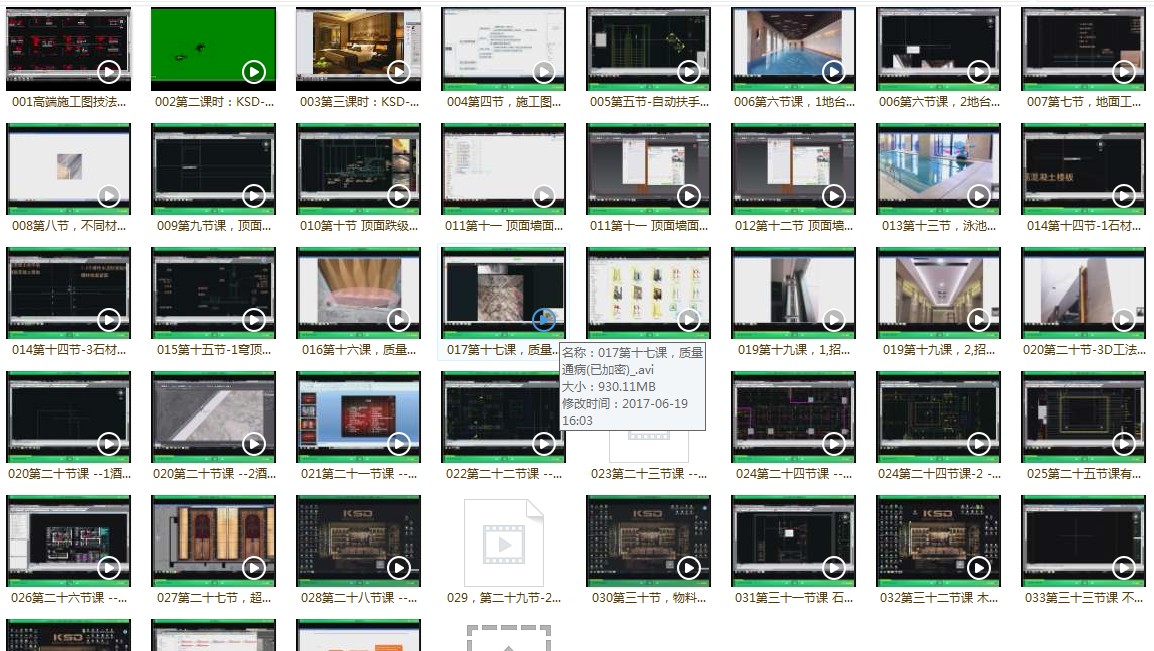Click the file name 008第八节，不同材...

[x=69, y=226]
